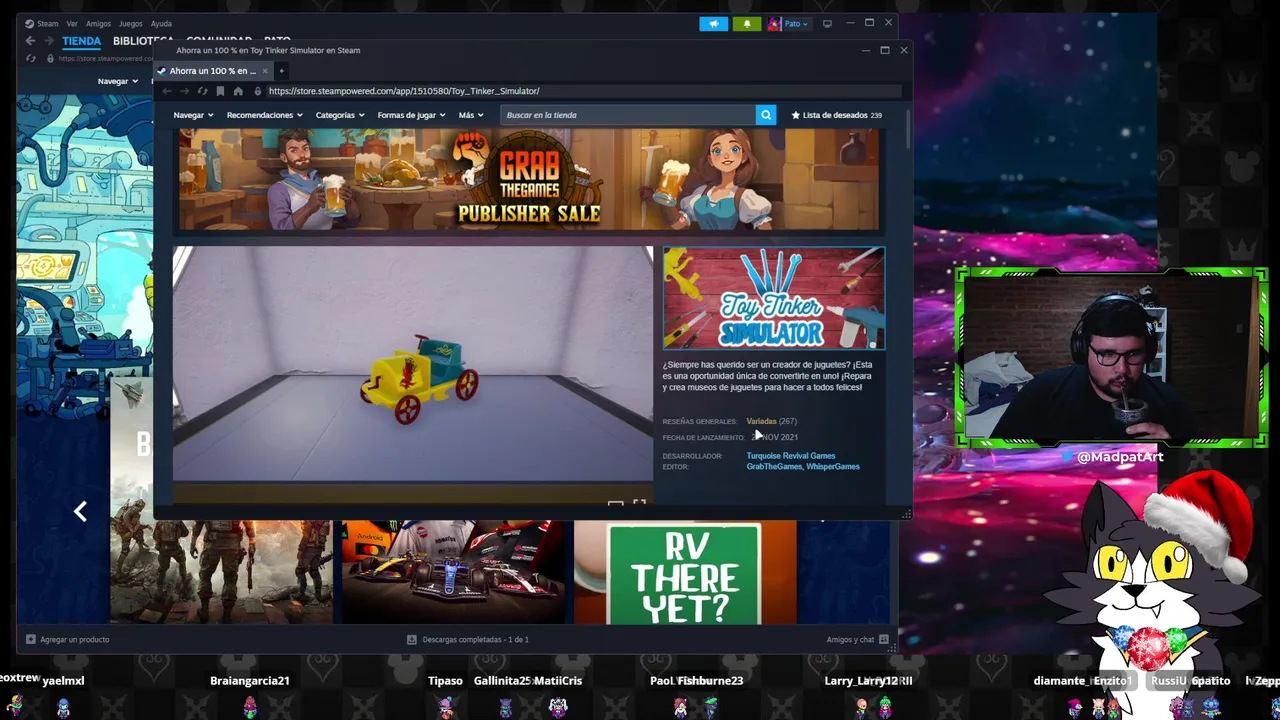The height and width of the screenshot is (720, 1280).
Task: Expand the Recomendaciones dropdown
Action: (264, 115)
